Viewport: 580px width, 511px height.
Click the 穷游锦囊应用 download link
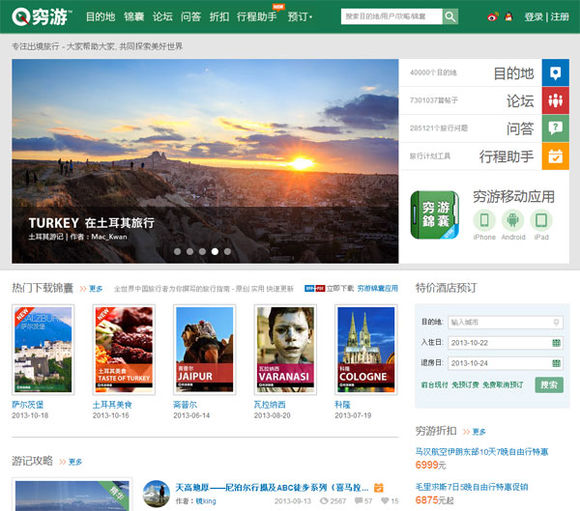[378, 288]
